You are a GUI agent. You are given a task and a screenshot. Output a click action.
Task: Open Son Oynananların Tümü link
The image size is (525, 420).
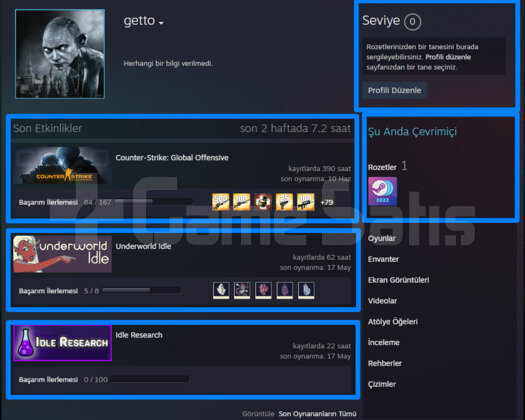[317, 414]
